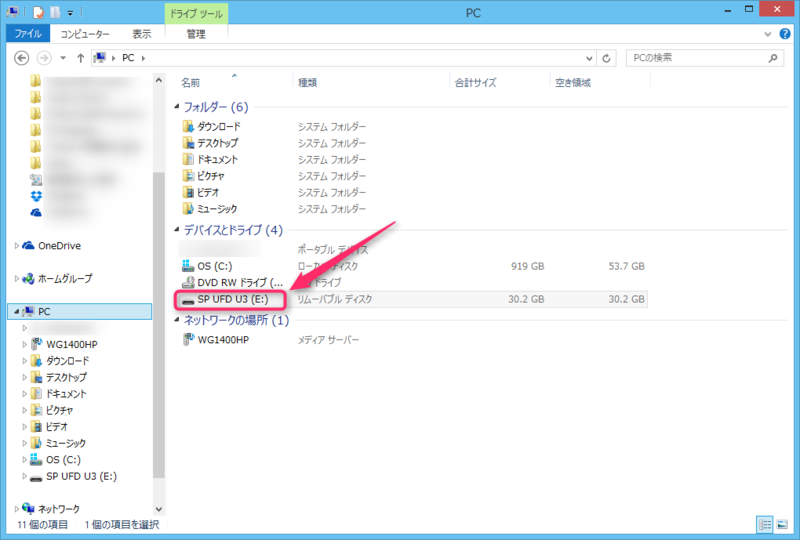Select ビデオ in the navigation tree
The width and height of the screenshot is (800, 540).
57,426
